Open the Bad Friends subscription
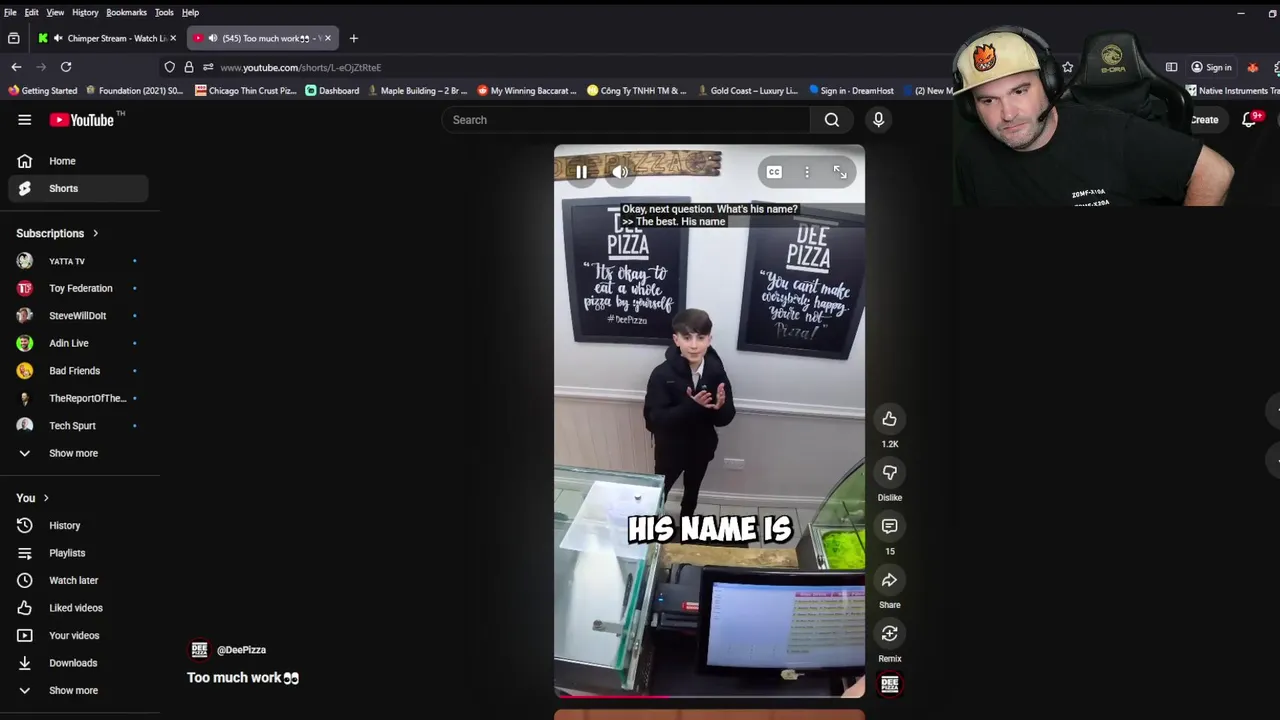 [78, 371]
